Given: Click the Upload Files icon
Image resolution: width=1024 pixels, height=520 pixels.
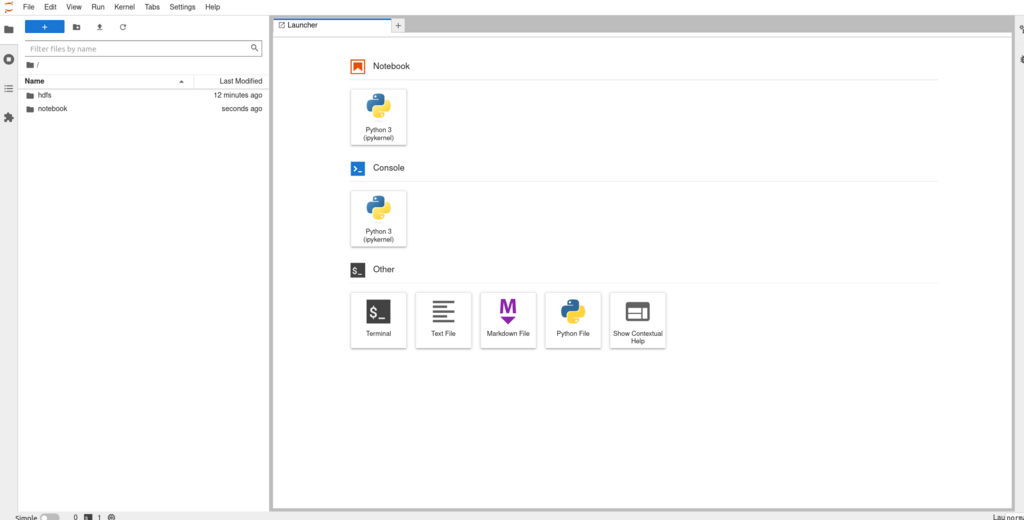Looking at the screenshot, I should coord(99,27).
